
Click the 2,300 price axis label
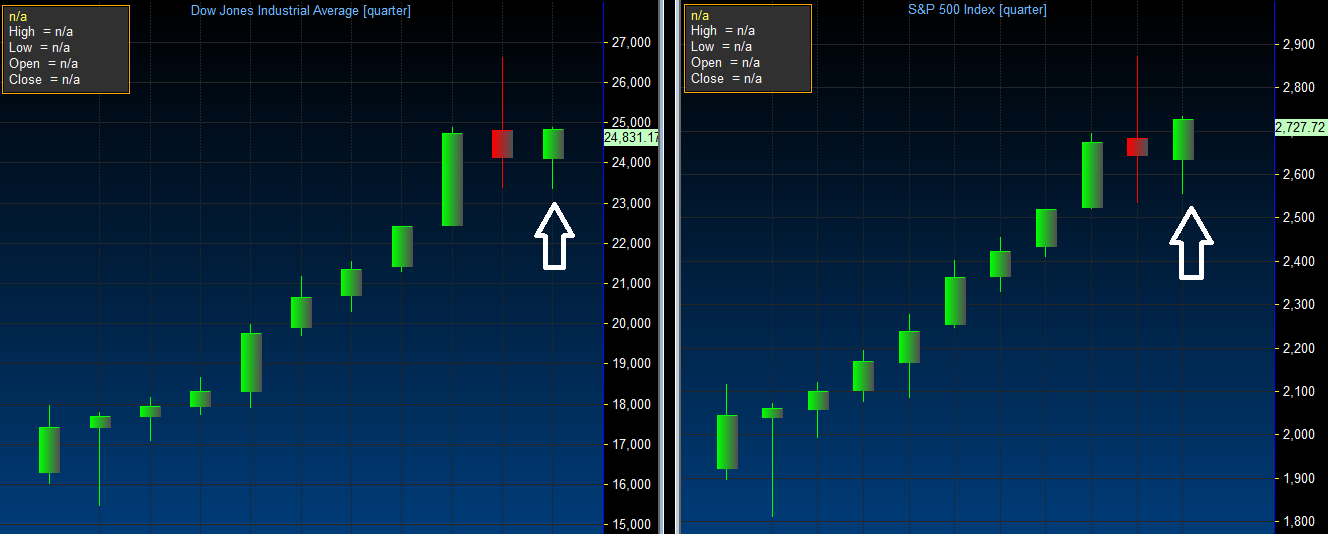pyautogui.click(x=1299, y=304)
